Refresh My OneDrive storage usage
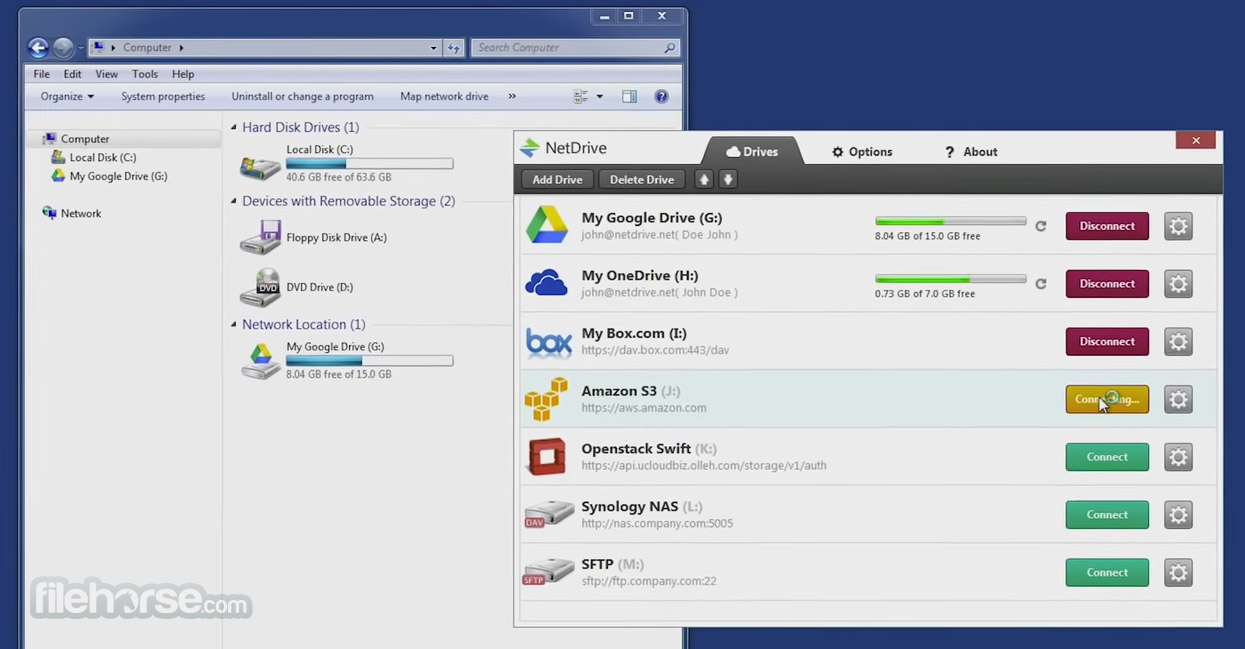Viewport: 1245px width, 649px height. click(x=1041, y=284)
